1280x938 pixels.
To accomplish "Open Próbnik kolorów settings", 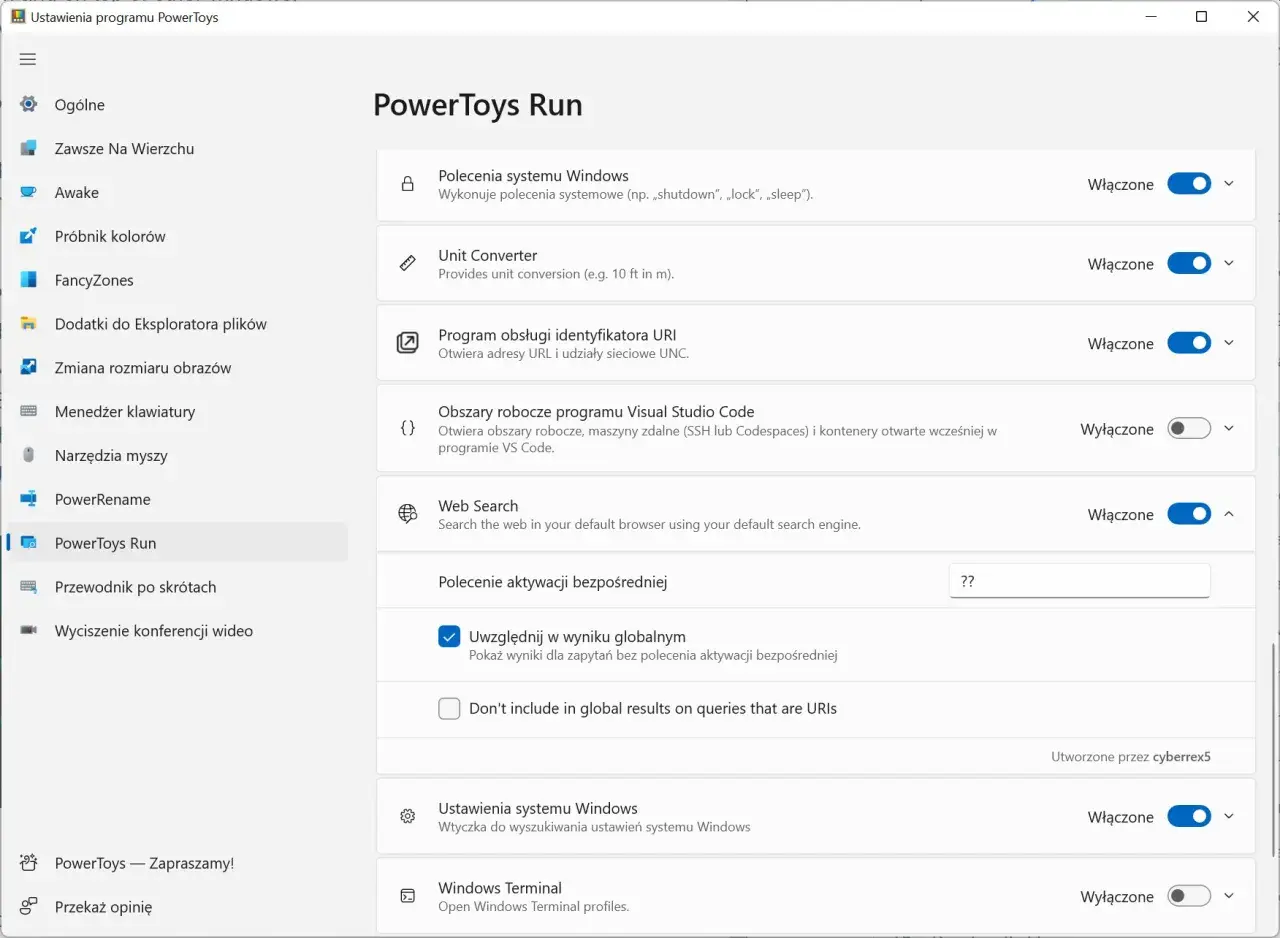I will coord(177,237).
